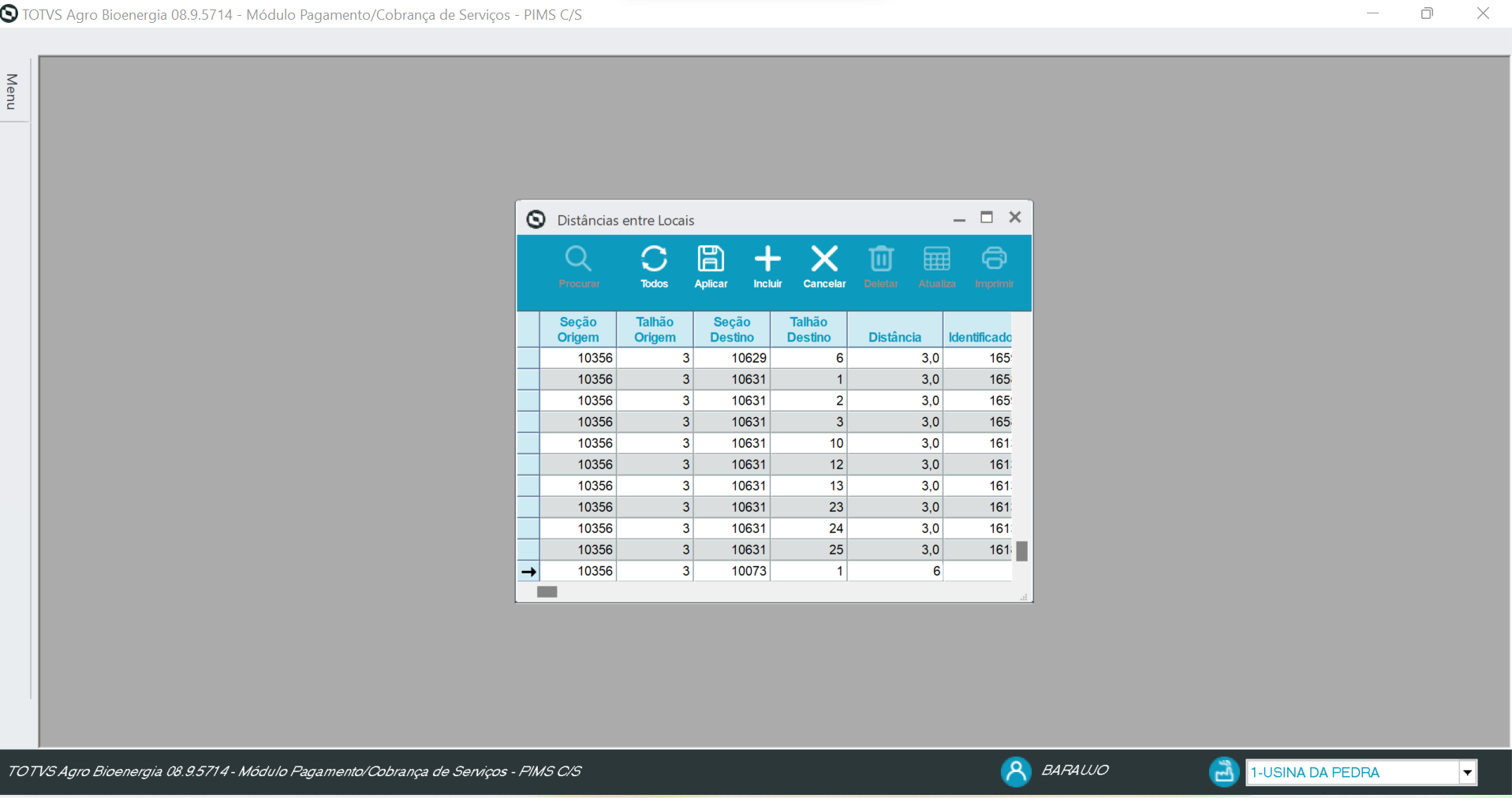Click the Distância cell with value 6

coord(895,571)
